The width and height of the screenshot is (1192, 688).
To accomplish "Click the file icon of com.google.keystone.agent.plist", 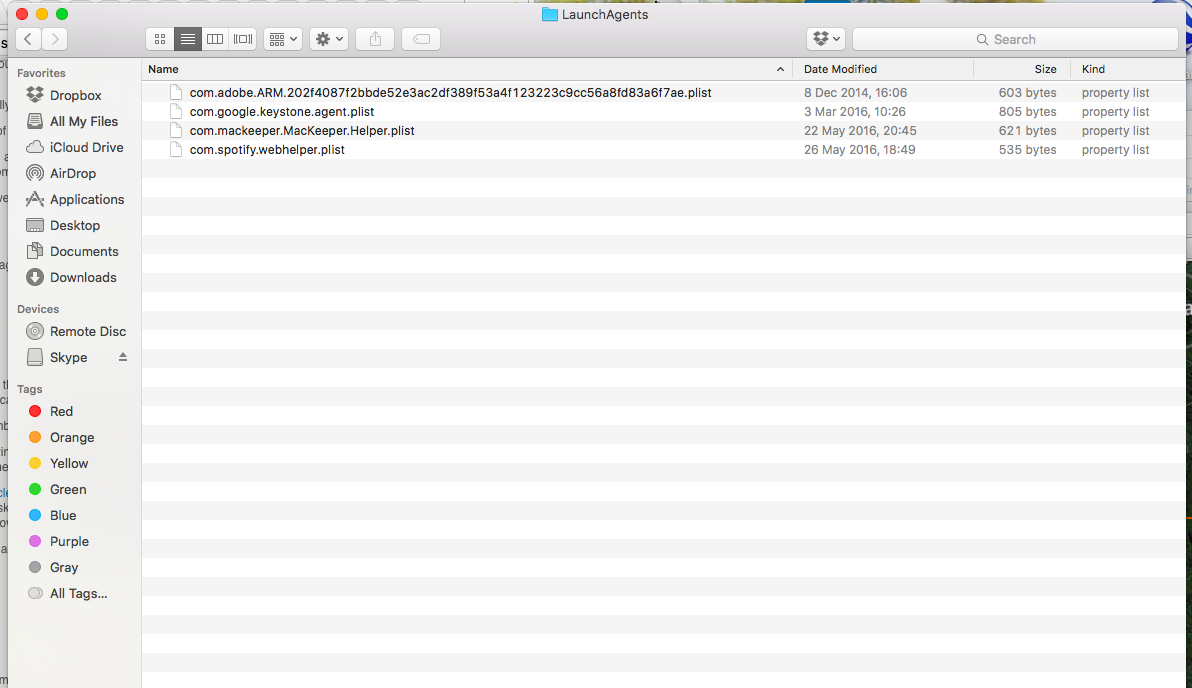I will (x=176, y=112).
